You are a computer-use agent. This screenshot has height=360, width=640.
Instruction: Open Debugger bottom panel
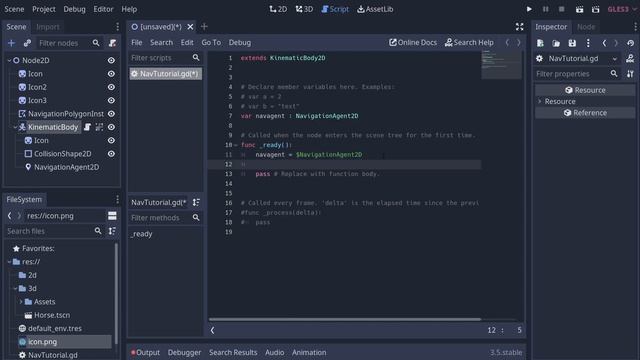(184, 352)
